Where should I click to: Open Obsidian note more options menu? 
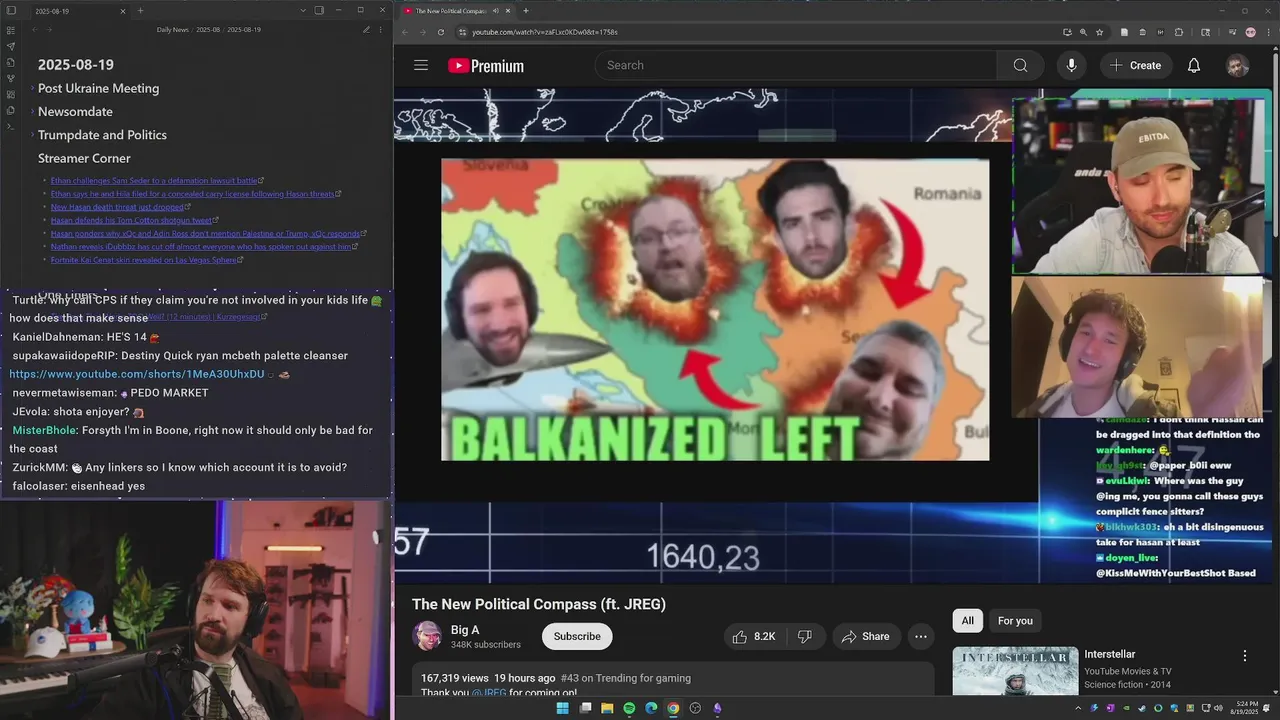tap(380, 30)
